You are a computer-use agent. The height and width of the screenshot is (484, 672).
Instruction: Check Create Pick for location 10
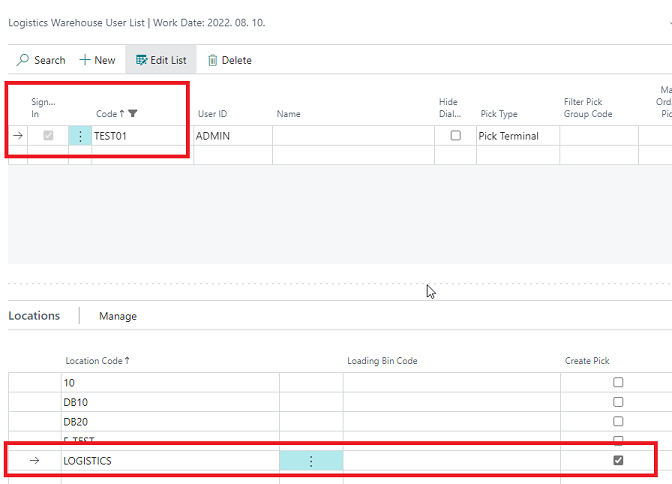click(618, 383)
